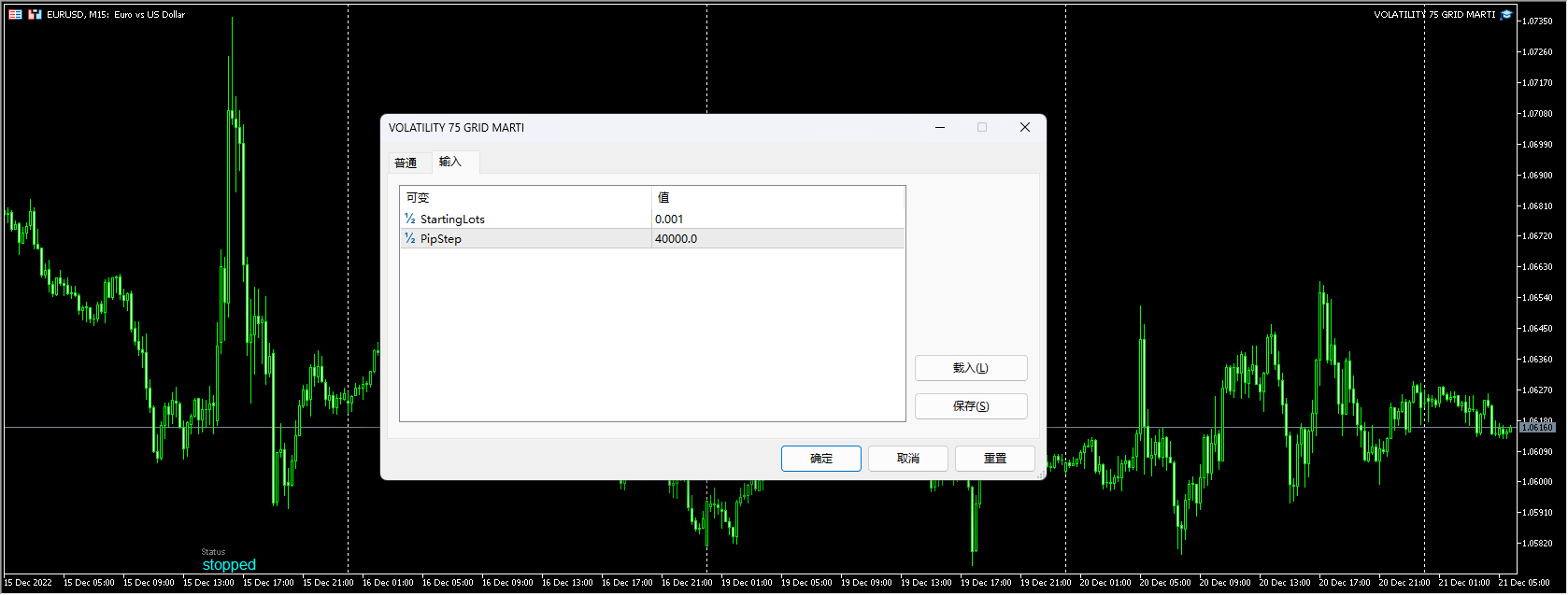Click the stopped status label
Image resolution: width=1568 pixels, height=595 pixels.
tap(229, 565)
